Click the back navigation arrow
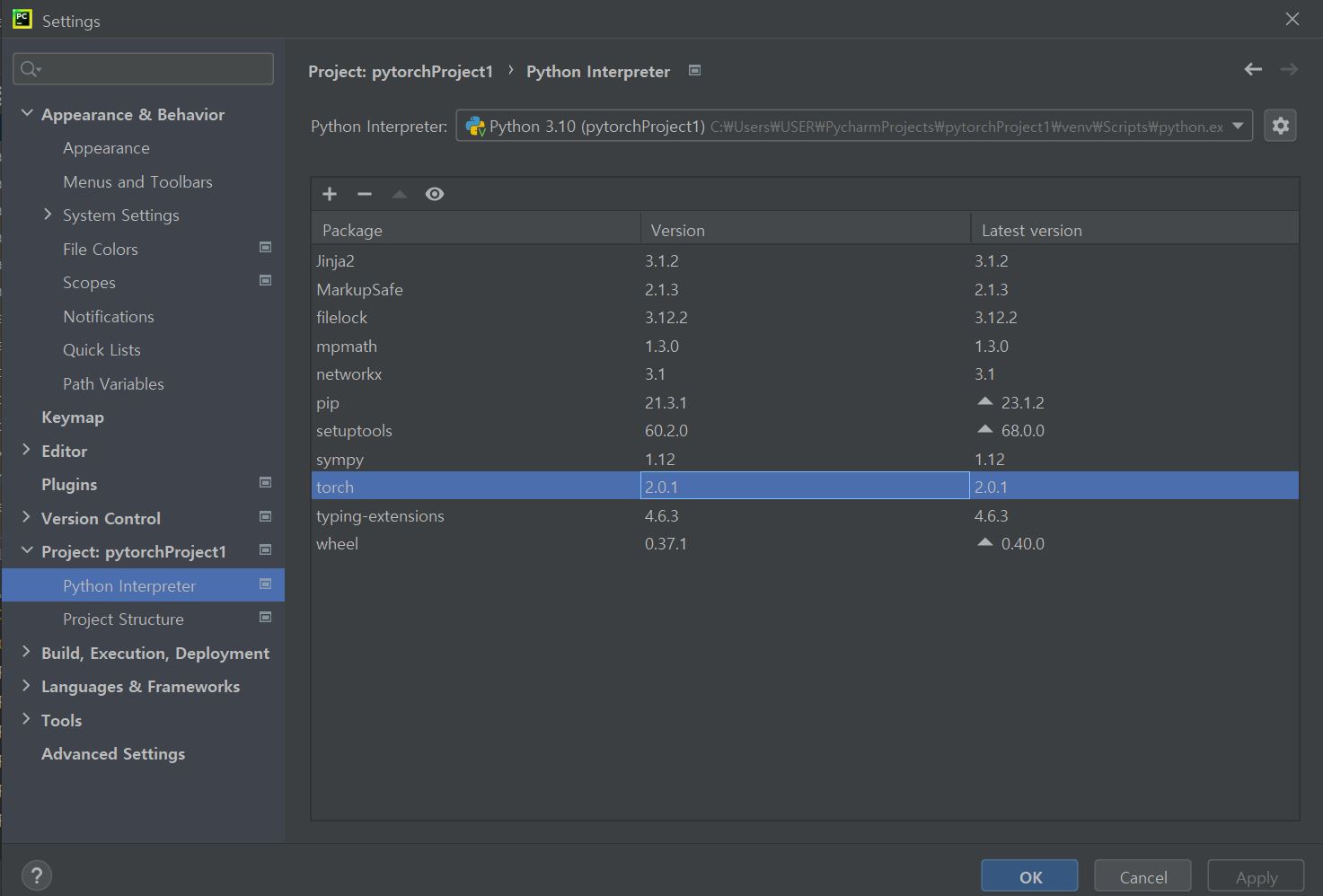Image resolution: width=1323 pixels, height=896 pixels. 1253,69
